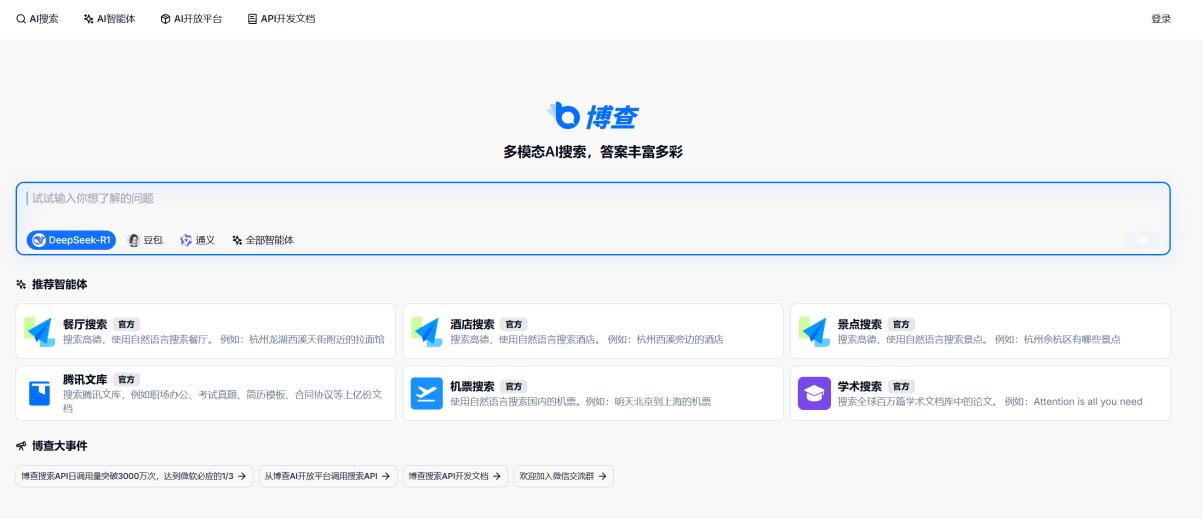This screenshot has width=1203, height=519.
Task: Click the 腾讯文库 agent icon
Action: click(x=40, y=393)
